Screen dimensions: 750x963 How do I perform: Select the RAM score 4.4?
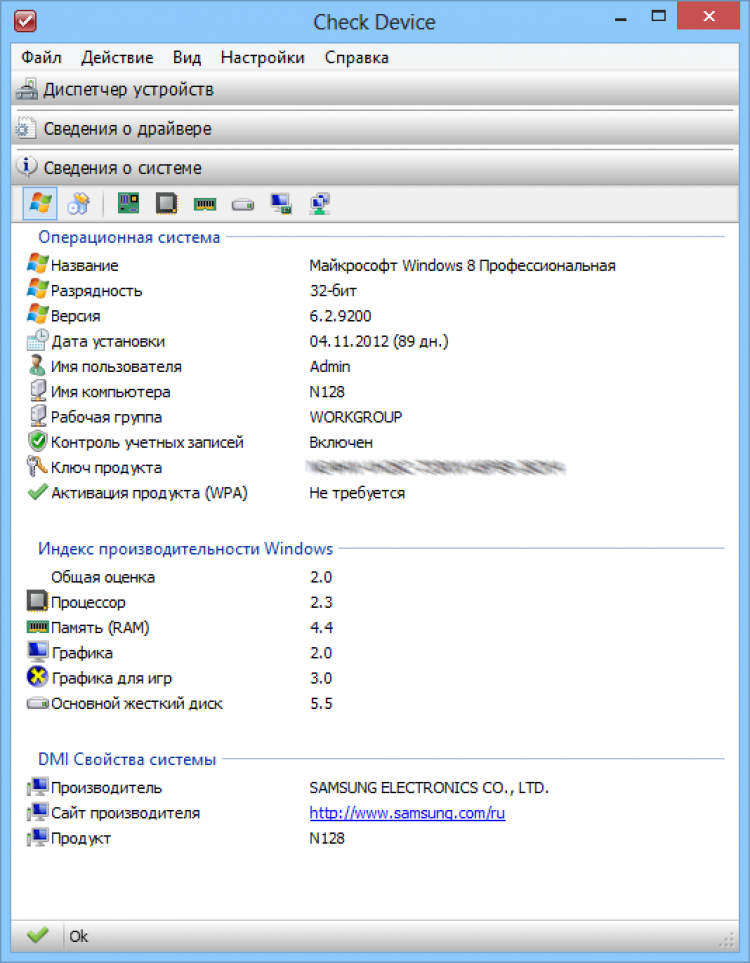[321, 628]
